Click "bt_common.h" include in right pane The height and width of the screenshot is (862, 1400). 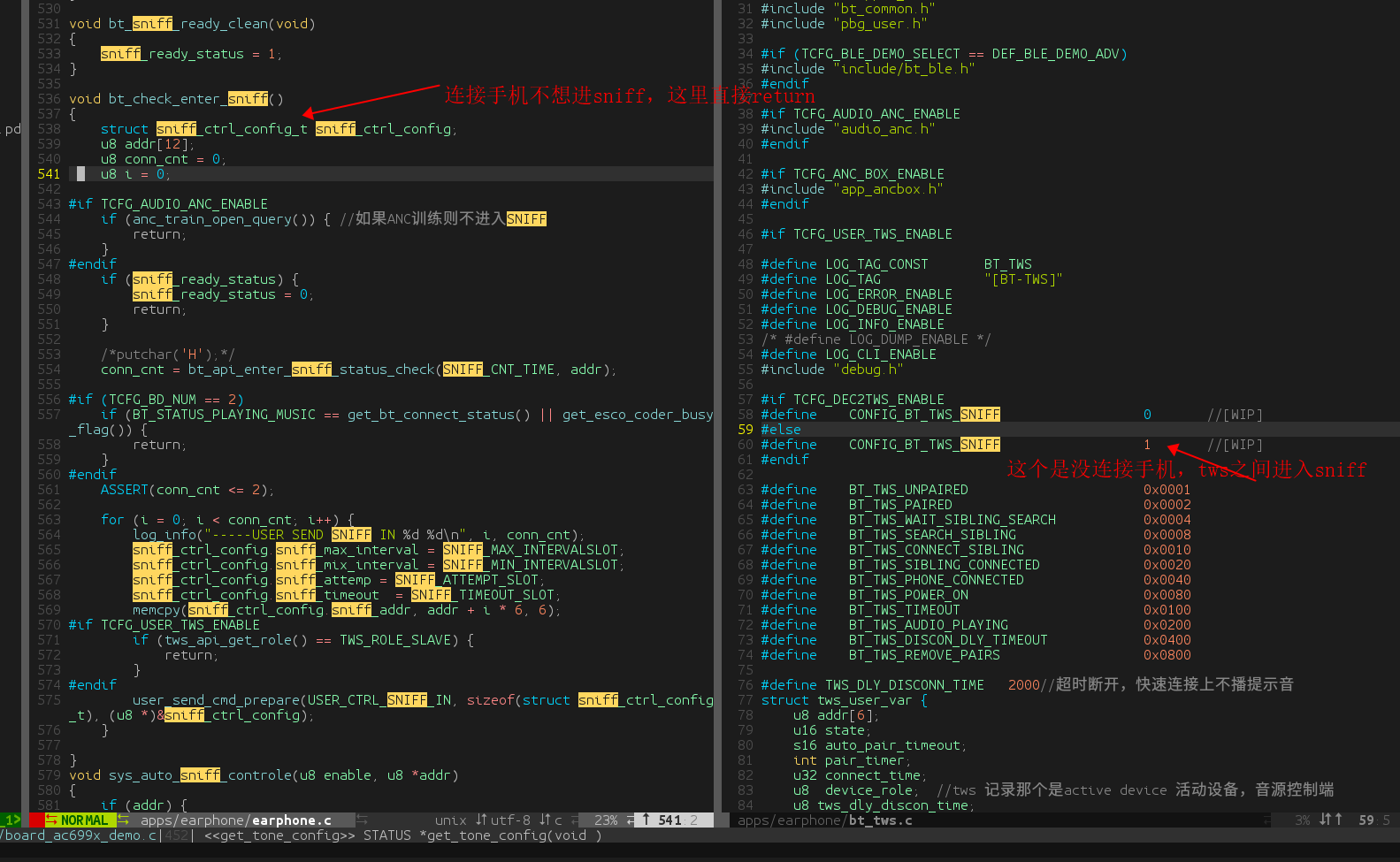[884, 9]
